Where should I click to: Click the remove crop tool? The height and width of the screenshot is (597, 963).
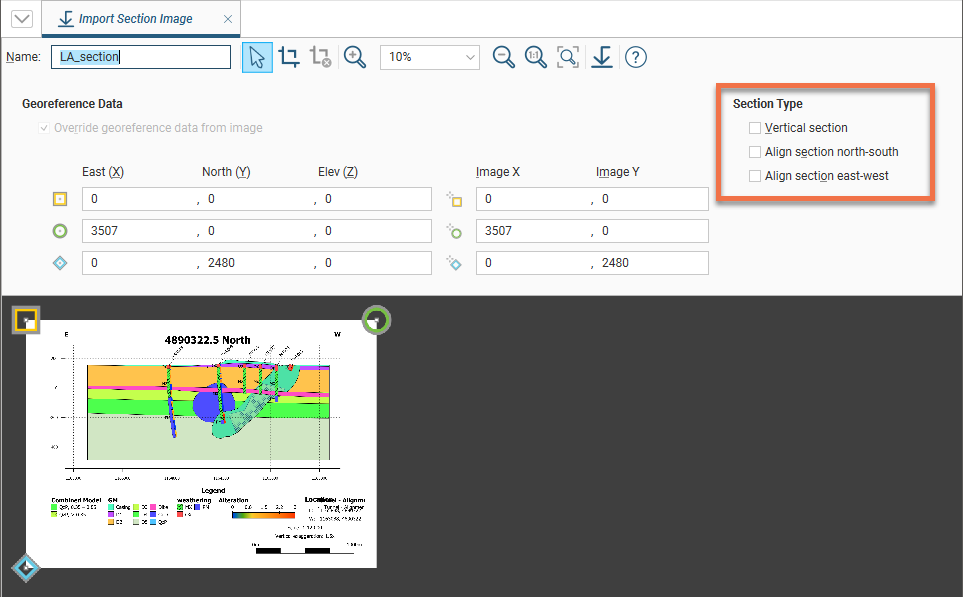[x=320, y=57]
